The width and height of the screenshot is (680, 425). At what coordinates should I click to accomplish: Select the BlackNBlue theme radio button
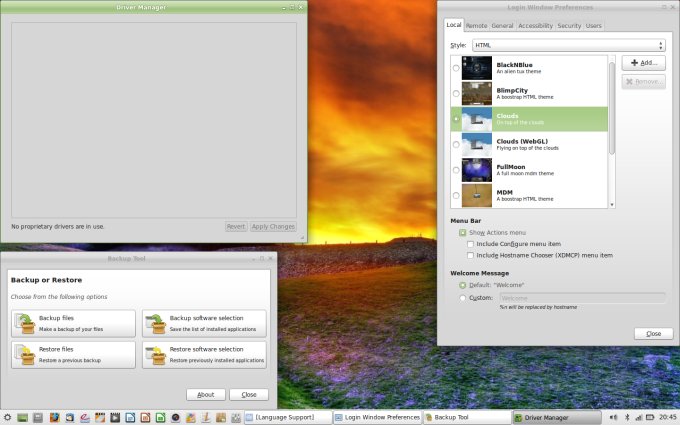456,68
